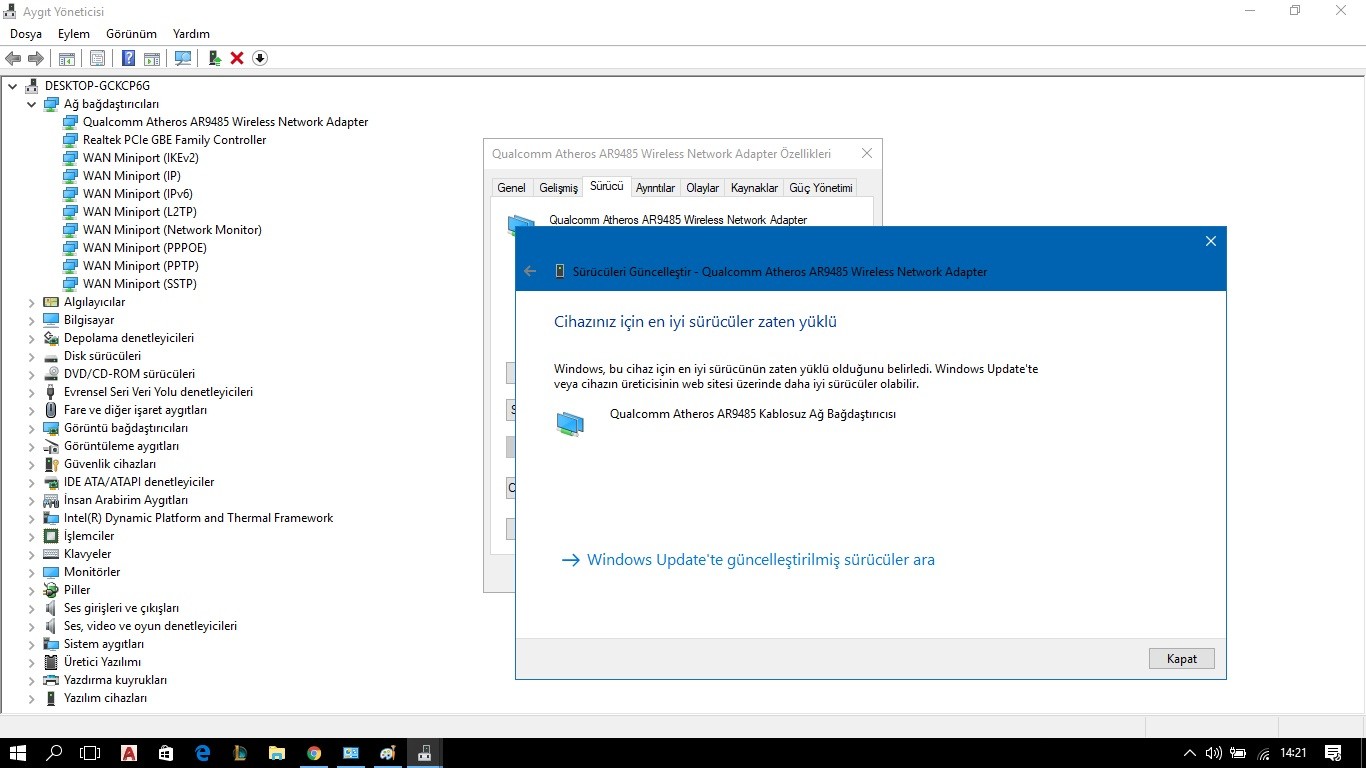Switch to the Kaynaklar tab
The height and width of the screenshot is (768, 1366).
pos(754,188)
